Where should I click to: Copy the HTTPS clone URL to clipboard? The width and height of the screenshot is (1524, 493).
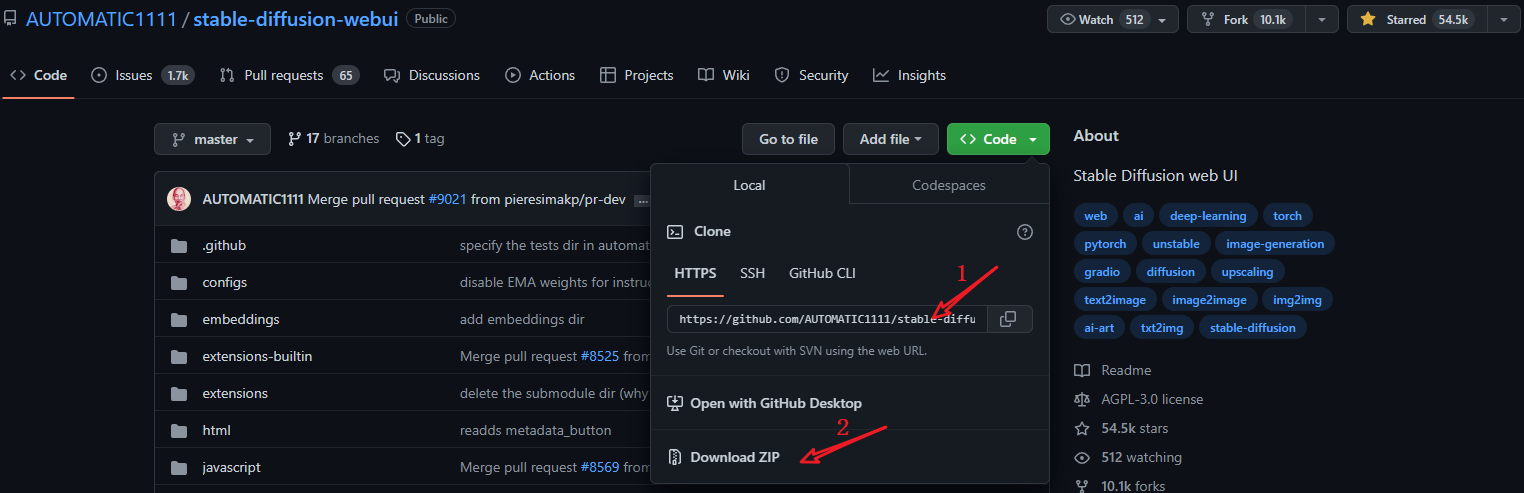pos(1009,319)
